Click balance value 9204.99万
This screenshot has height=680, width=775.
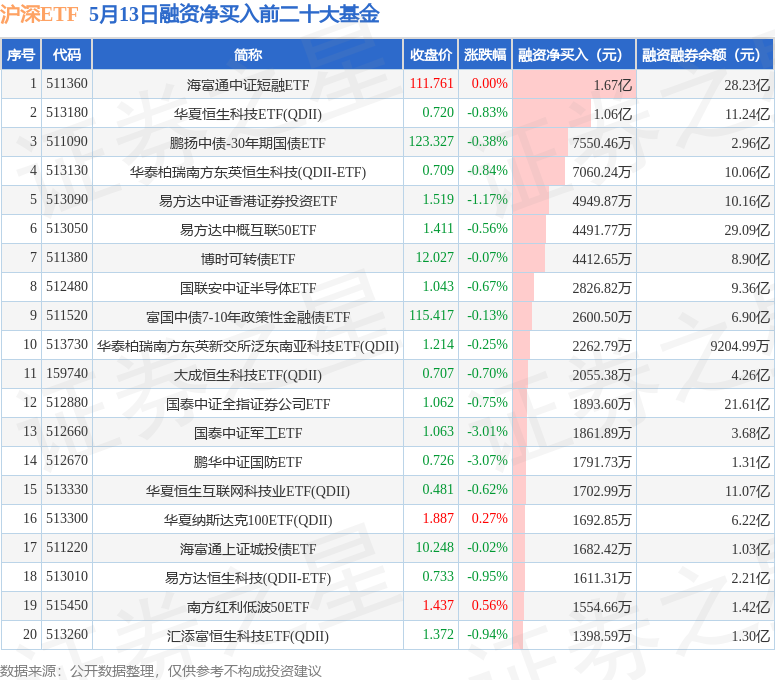pyautogui.click(x=740, y=346)
